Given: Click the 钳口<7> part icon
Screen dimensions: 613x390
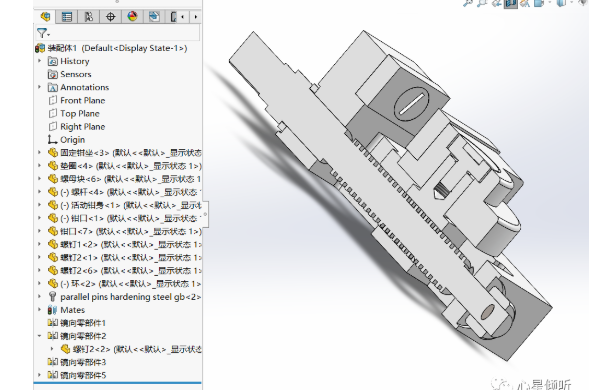Looking at the screenshot, I should [53, 231].
